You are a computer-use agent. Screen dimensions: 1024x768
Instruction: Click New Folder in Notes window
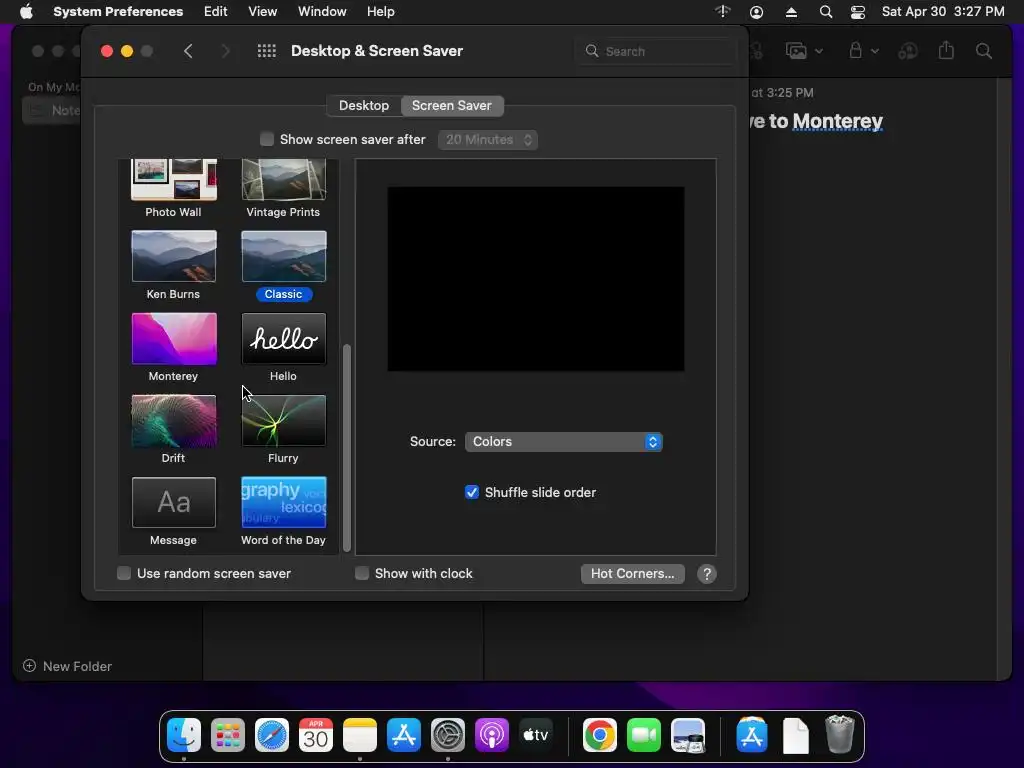click(x=67, y=666)
